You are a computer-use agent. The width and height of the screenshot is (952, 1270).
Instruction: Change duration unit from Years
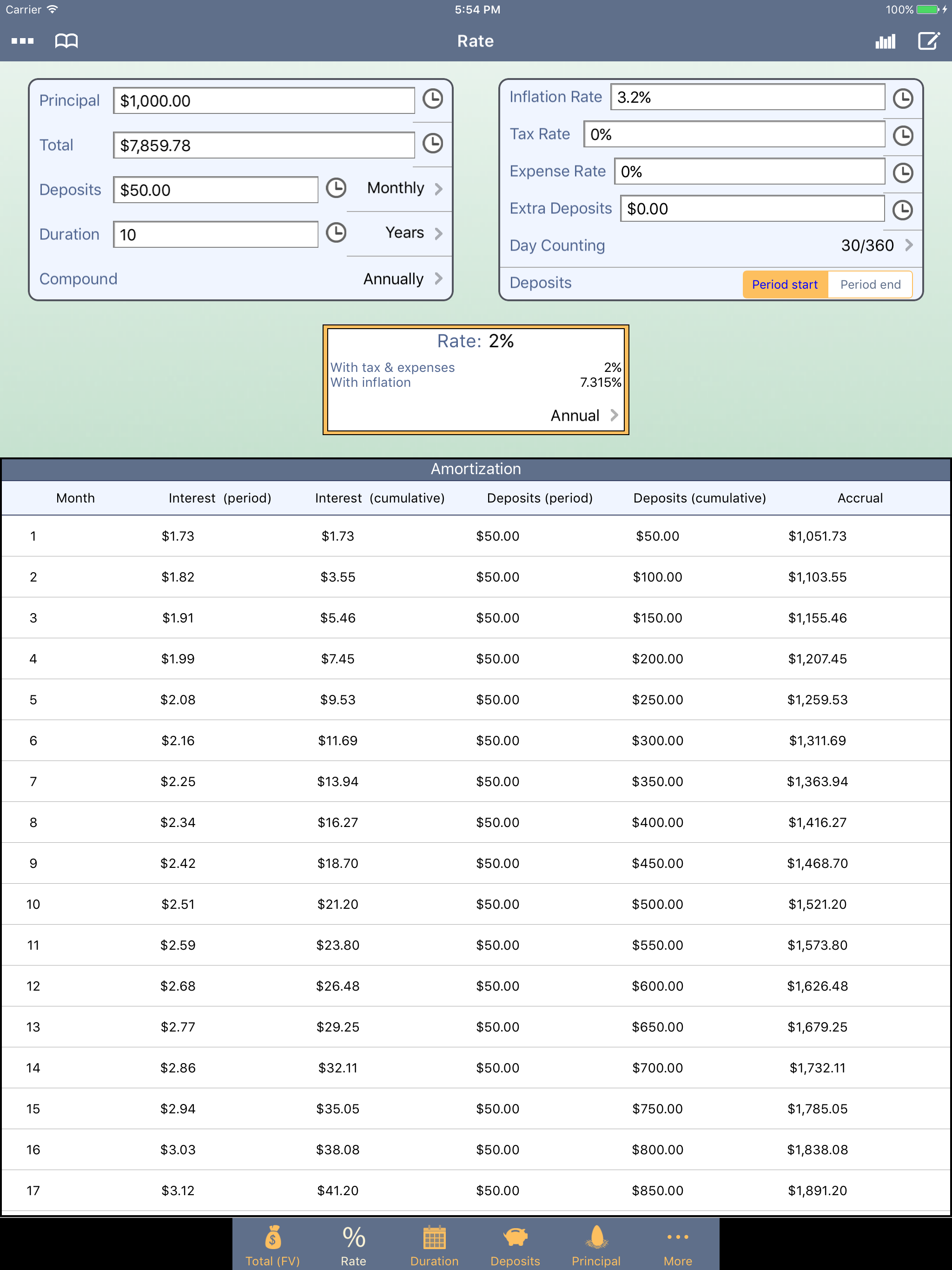click(x=413, y=233)
